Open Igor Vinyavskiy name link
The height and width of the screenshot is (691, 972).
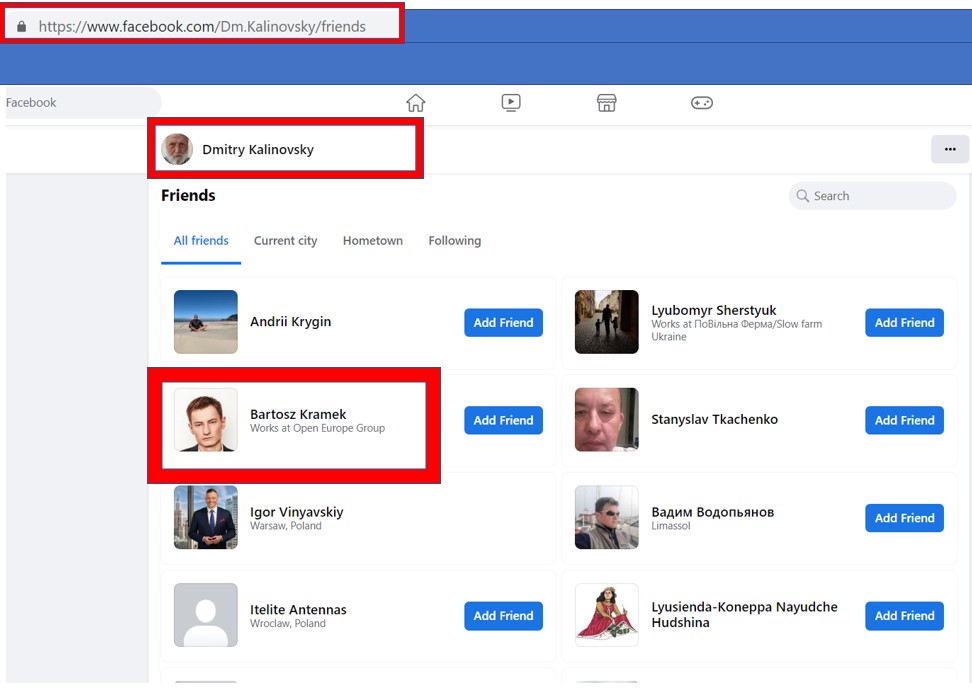point(296,512)
